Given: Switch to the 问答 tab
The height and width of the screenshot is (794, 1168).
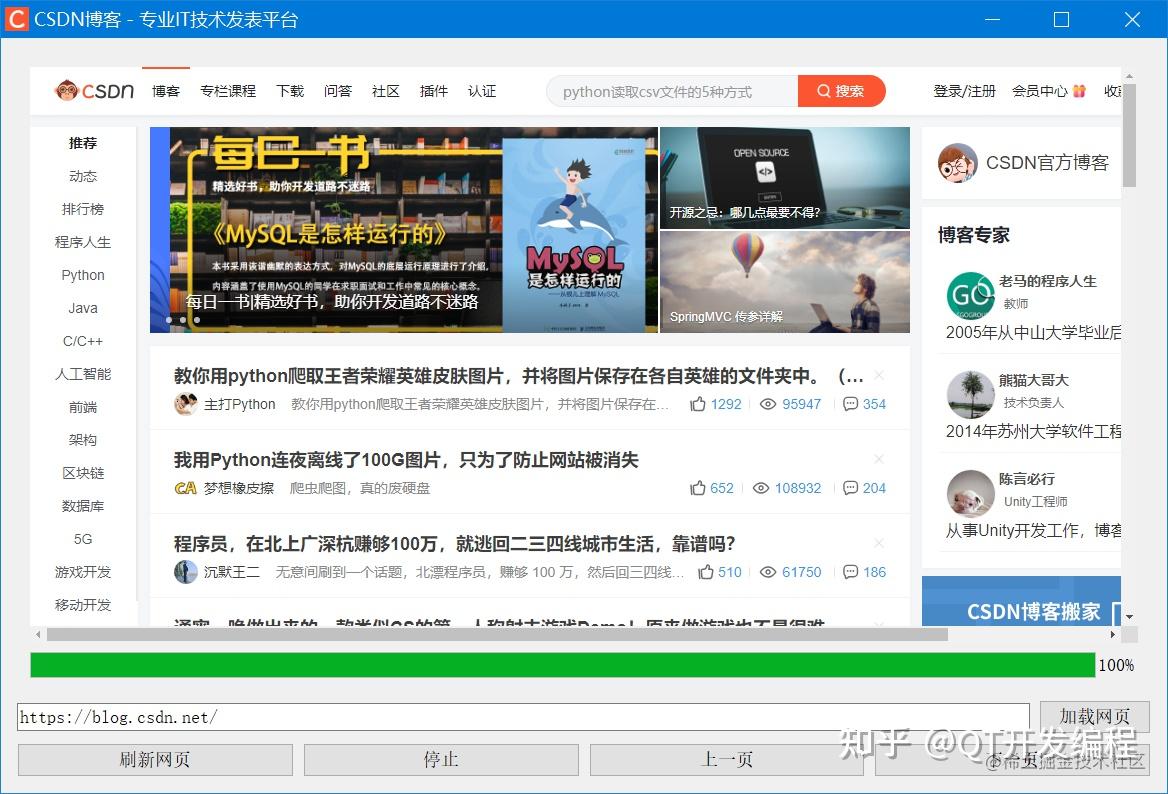Looking at the screenshot, I should pyautogui.click(x=338, y=91).
